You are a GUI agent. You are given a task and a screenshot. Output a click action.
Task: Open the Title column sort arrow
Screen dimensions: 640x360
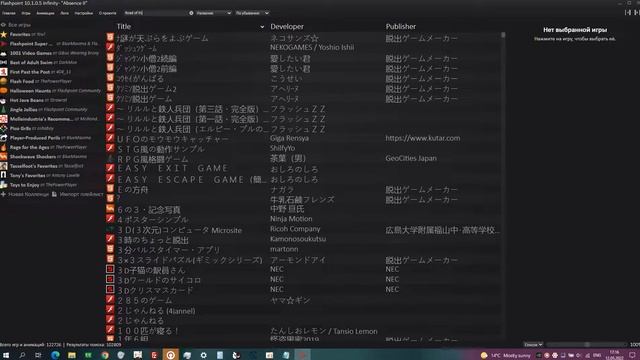click(x=262, y=27)
